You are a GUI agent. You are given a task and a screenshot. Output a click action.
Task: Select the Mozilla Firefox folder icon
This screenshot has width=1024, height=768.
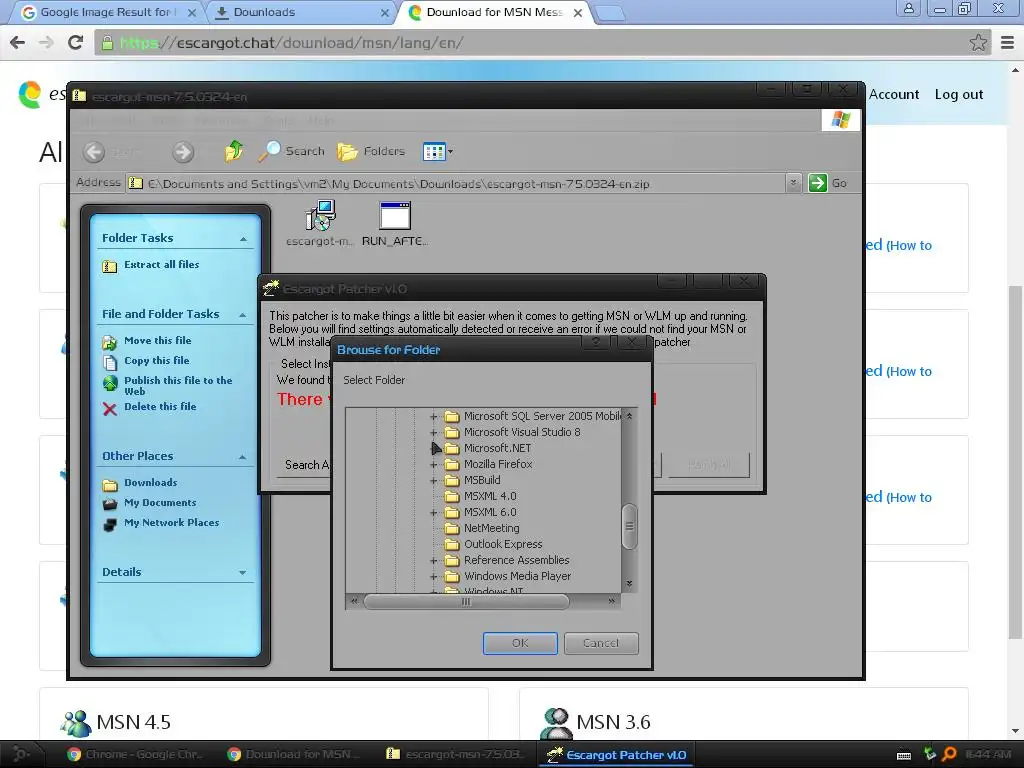pos(452,464)
